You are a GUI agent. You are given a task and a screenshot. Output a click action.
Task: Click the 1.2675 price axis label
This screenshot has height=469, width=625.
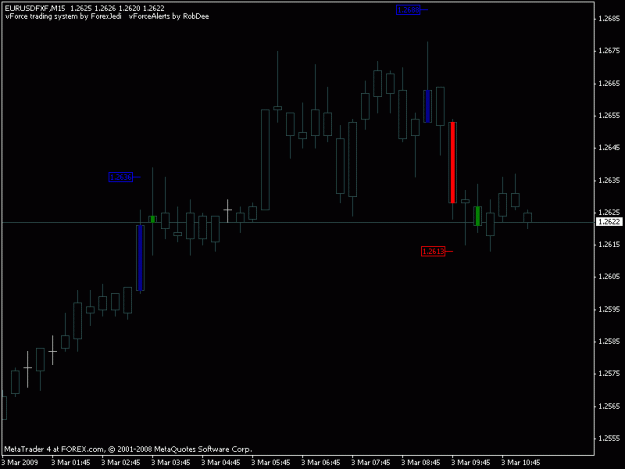(x=609, y=51)
